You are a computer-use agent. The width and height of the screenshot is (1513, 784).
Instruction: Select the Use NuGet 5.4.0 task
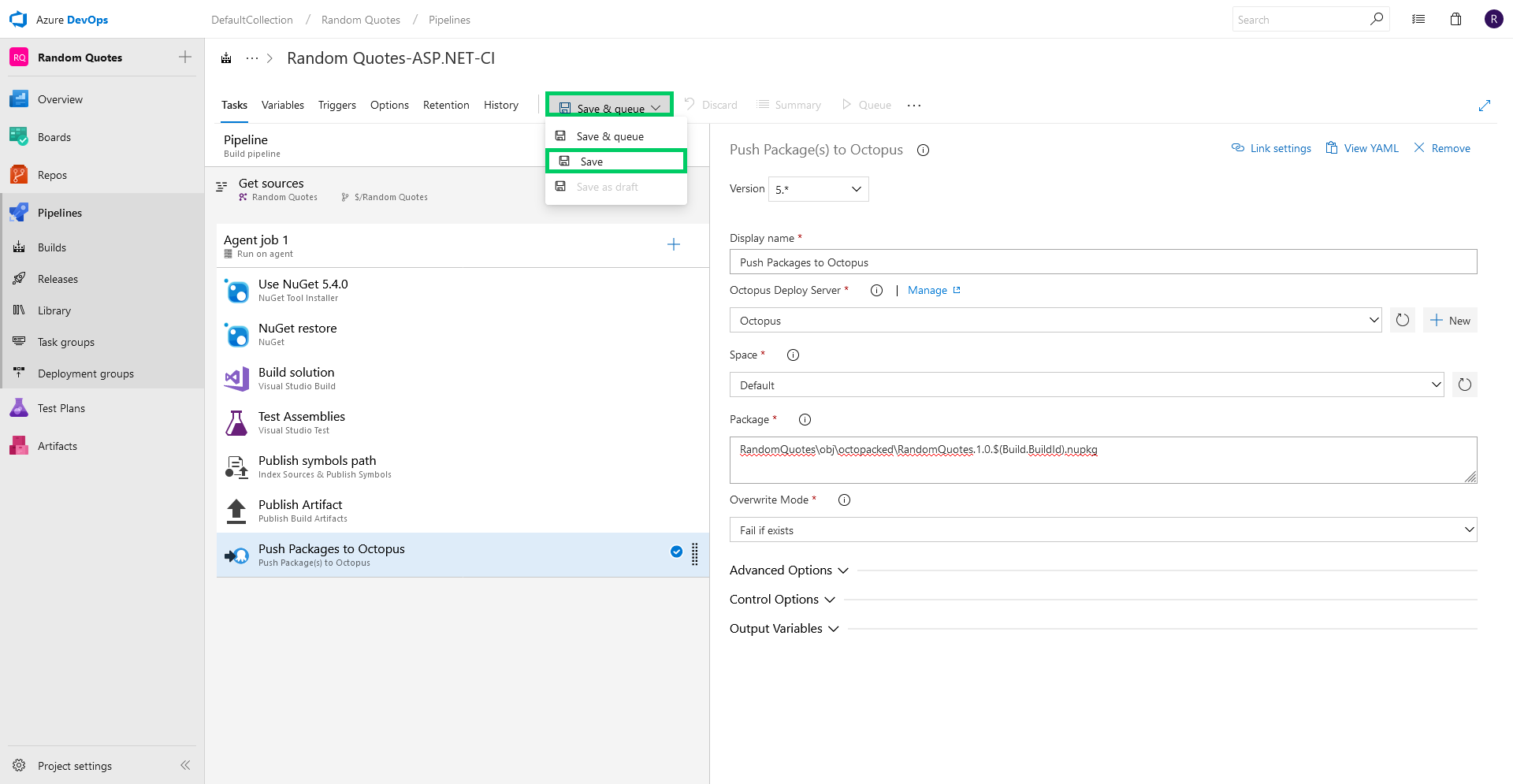(463, 290)
